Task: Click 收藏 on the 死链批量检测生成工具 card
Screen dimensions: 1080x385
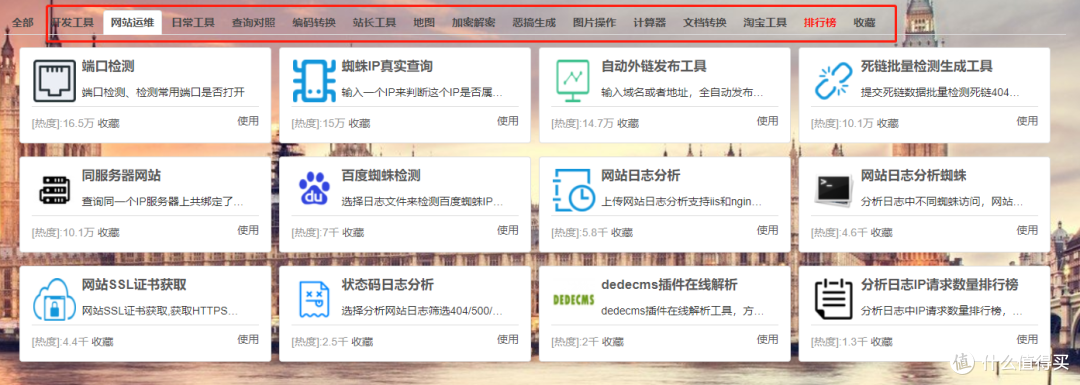Action: [x=888, y=123]
